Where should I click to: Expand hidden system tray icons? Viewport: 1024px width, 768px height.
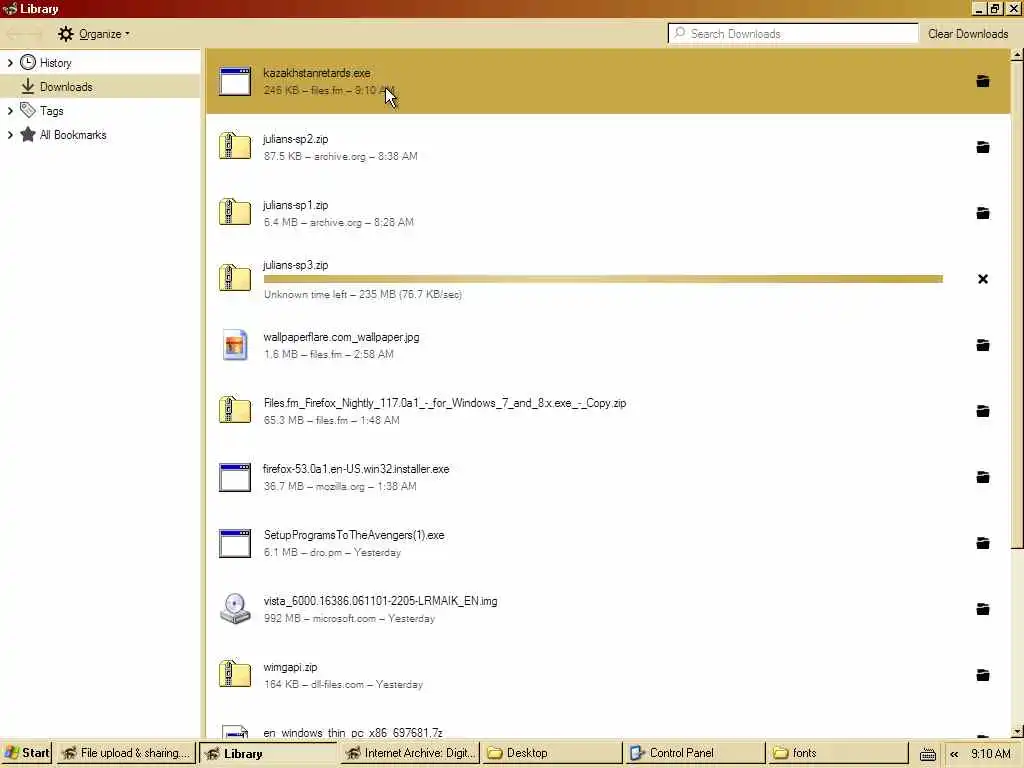pos(954,754)
